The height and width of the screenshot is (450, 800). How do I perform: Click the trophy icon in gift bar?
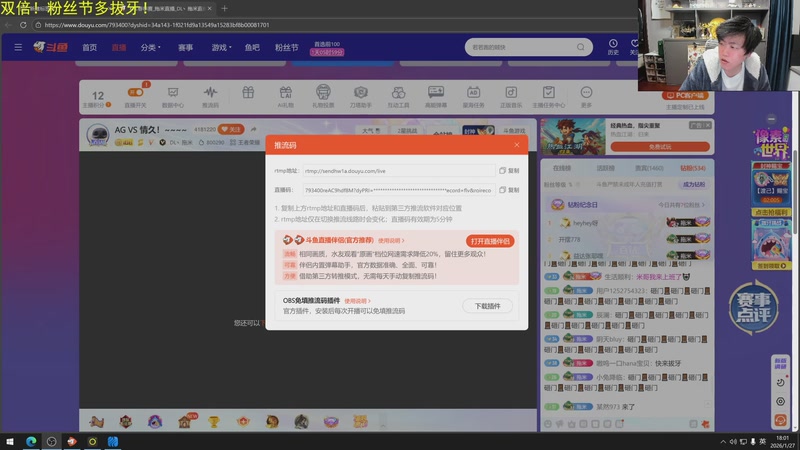pos(214,421)
